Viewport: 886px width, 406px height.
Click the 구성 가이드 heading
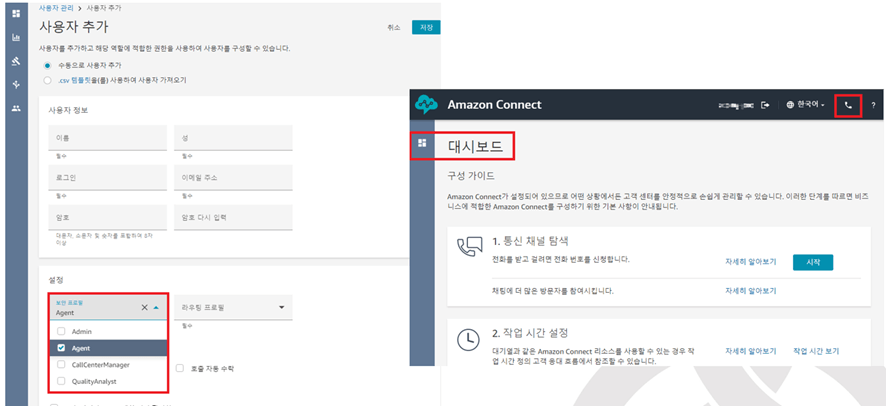[471, 176]
